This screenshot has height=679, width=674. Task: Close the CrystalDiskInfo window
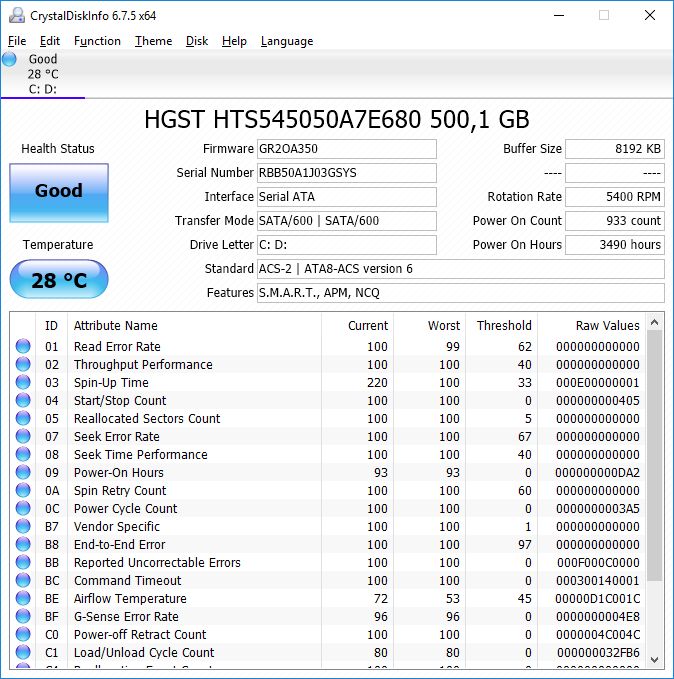pos(650,15)
